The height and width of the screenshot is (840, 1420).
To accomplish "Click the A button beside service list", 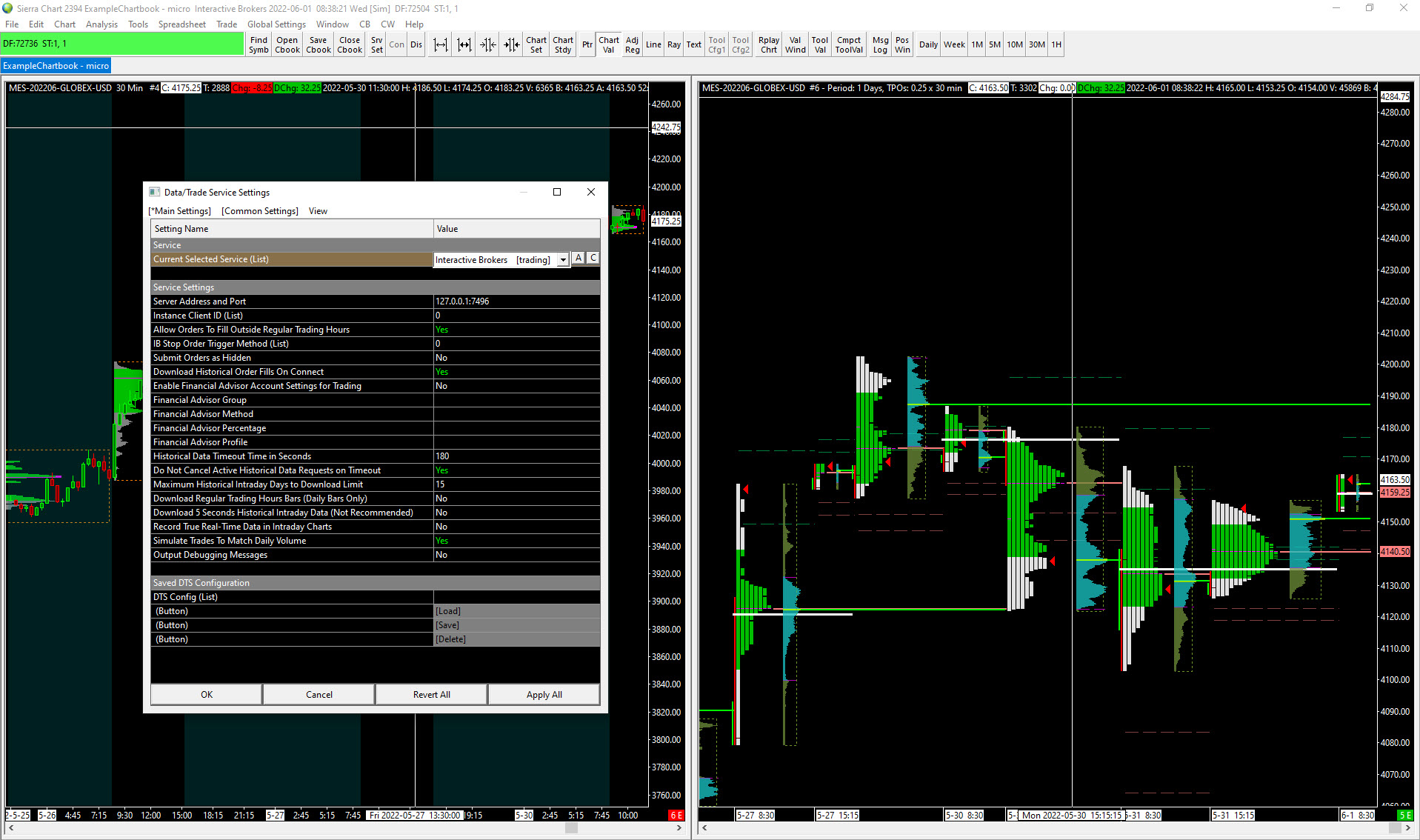I will (579, 259).
